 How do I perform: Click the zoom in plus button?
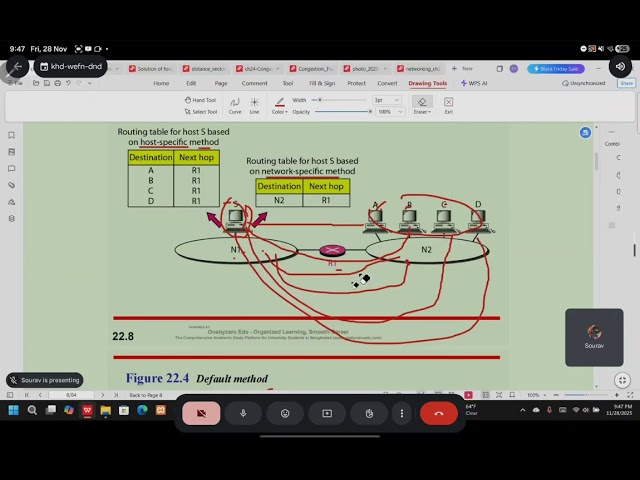616,395
